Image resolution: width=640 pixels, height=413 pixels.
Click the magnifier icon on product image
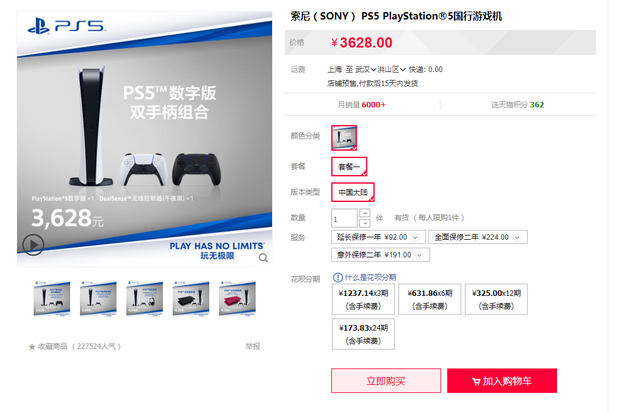tap(263, 258)
